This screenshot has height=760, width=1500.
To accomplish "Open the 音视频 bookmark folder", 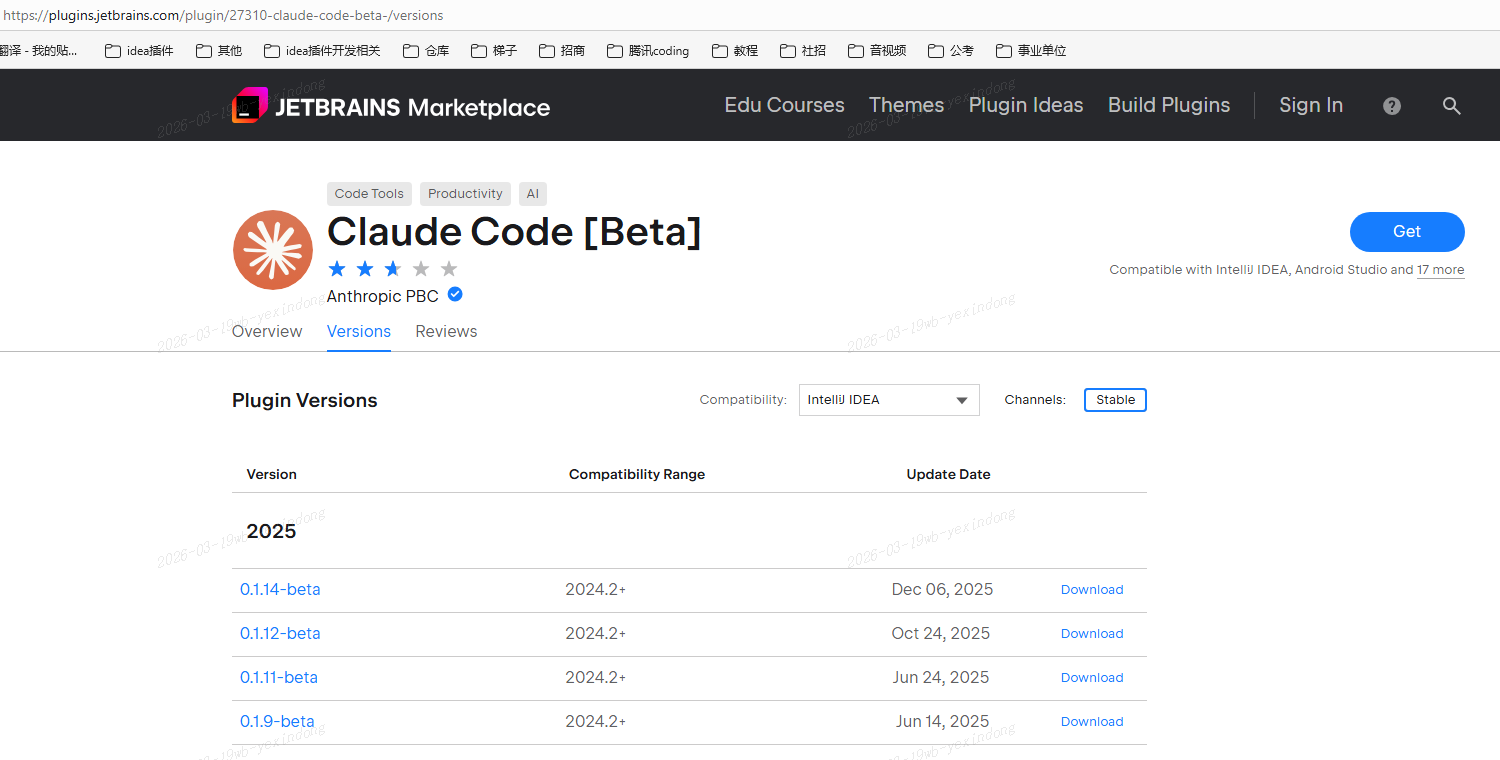I will 877,50.
